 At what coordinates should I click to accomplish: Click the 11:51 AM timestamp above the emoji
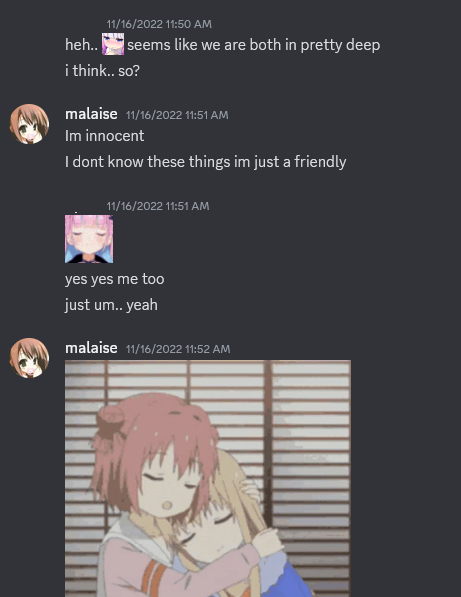(158, 206)
